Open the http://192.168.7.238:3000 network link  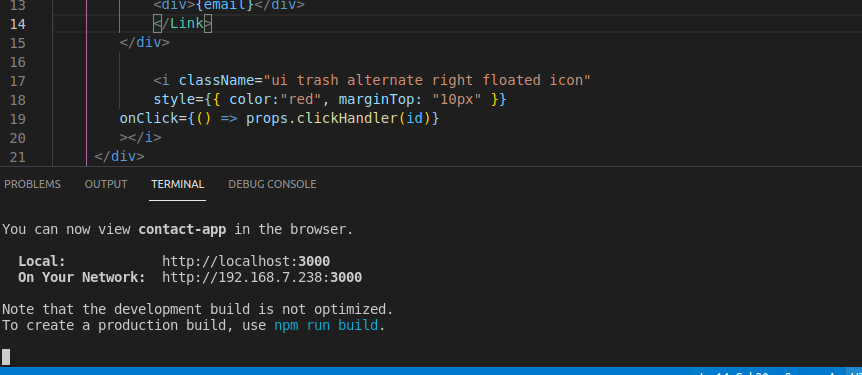click(x=262, y=277)
